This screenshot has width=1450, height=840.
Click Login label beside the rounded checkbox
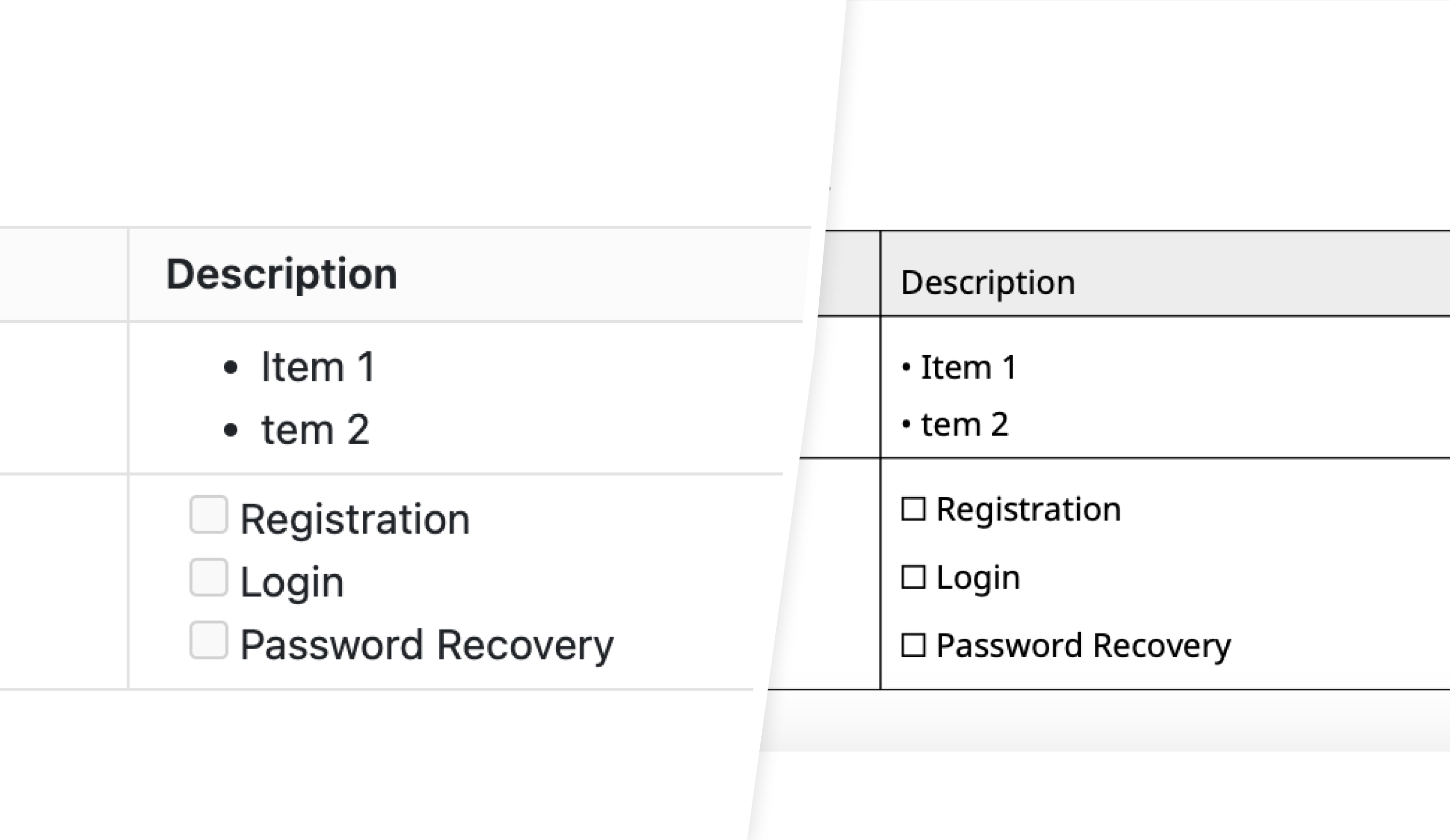tap(292, 582)
